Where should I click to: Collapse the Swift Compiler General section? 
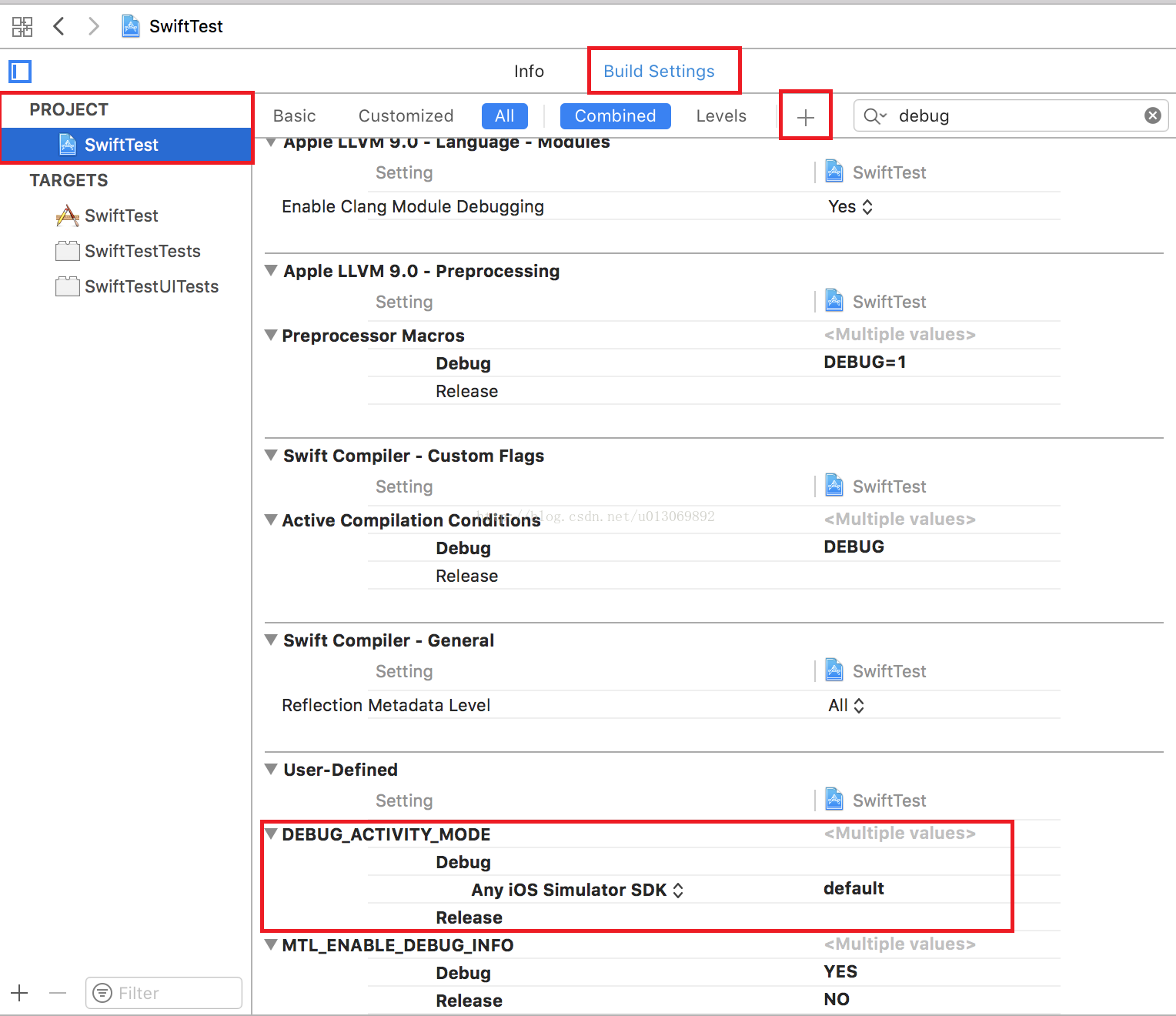(x=271, y=640)
